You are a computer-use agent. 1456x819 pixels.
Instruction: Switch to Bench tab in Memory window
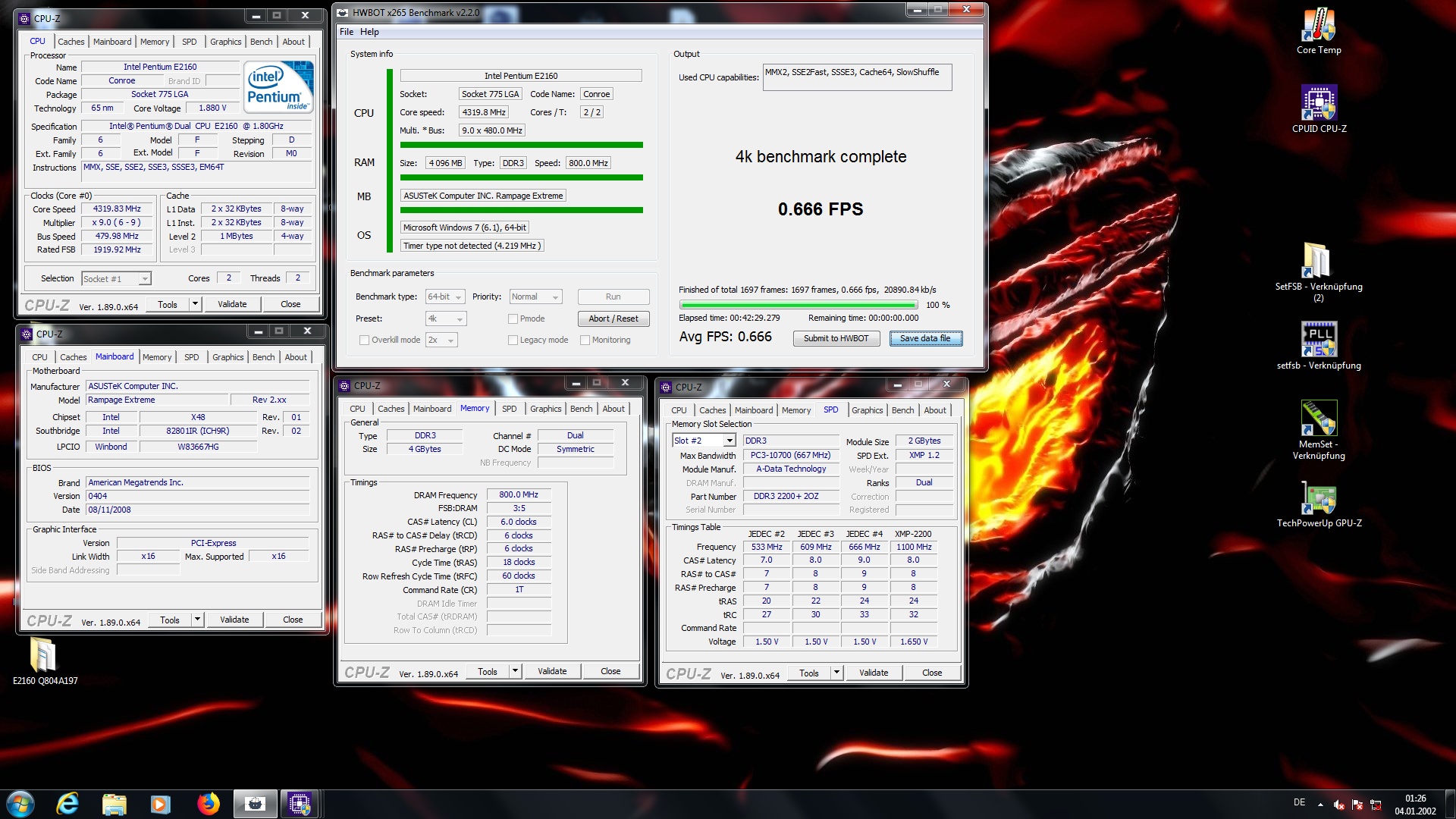pos(582,409)
